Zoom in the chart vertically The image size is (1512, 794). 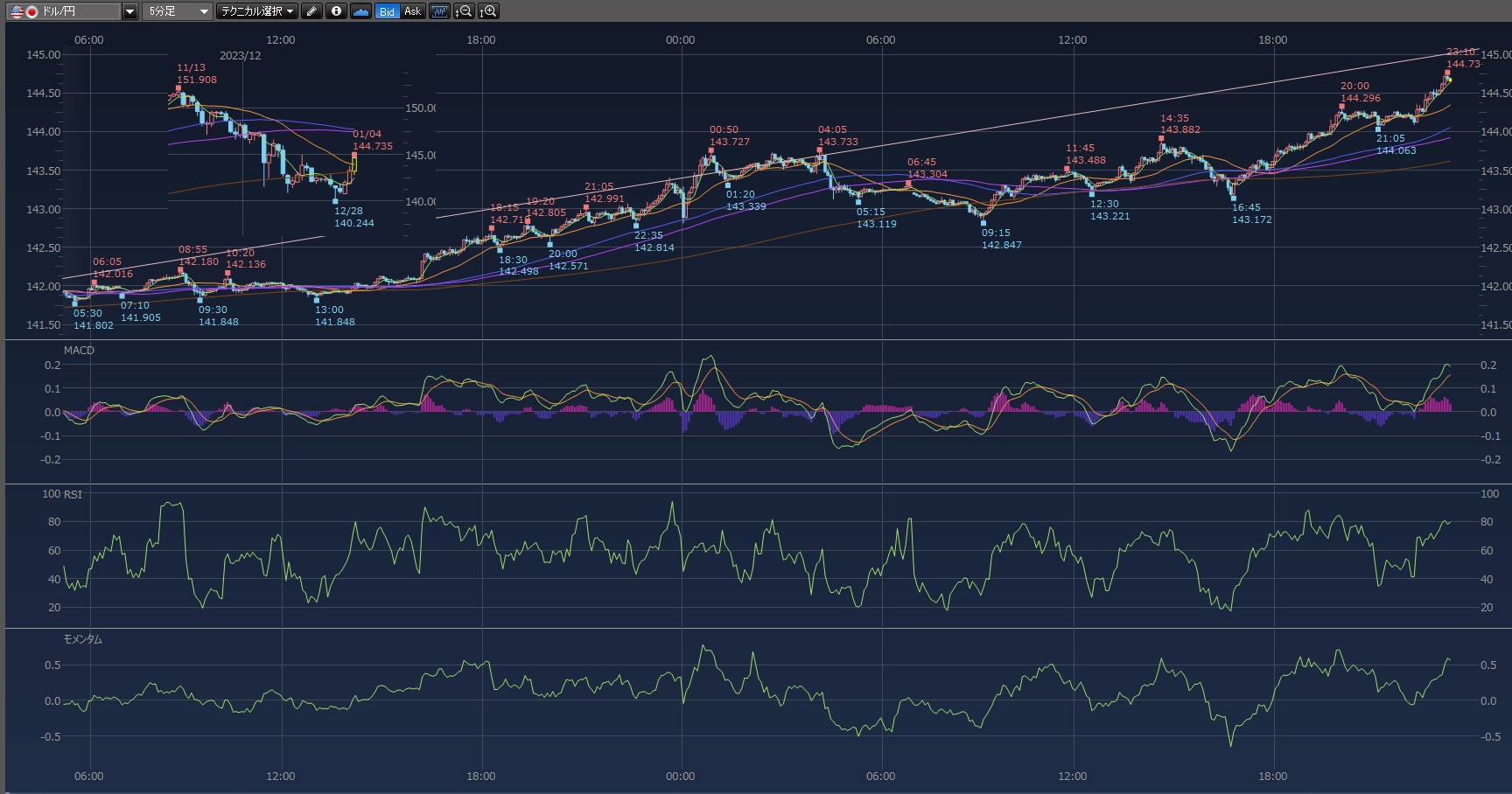(489, 11)
